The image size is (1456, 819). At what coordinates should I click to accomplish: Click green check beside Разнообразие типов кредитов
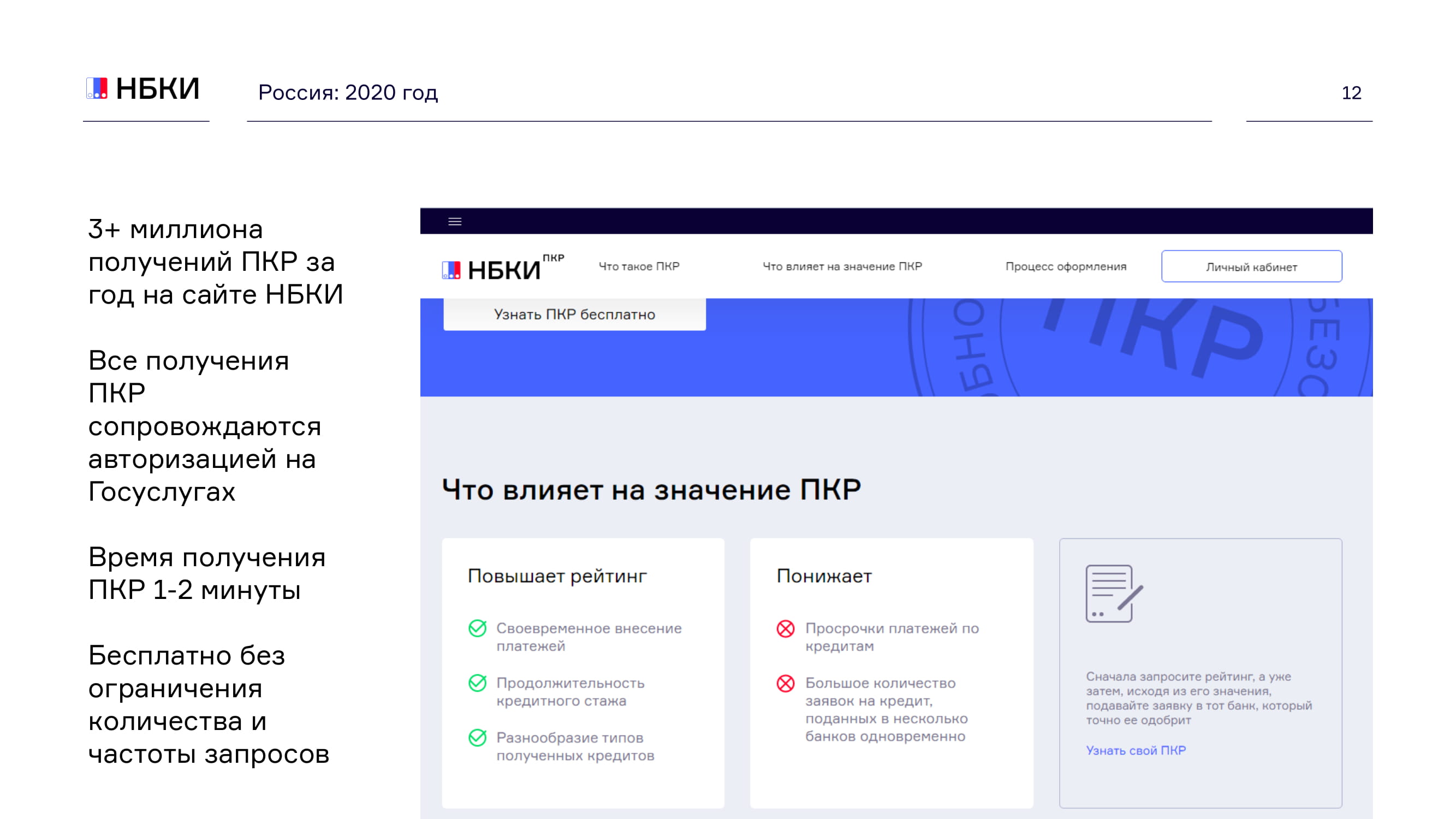tap(478, 738)
